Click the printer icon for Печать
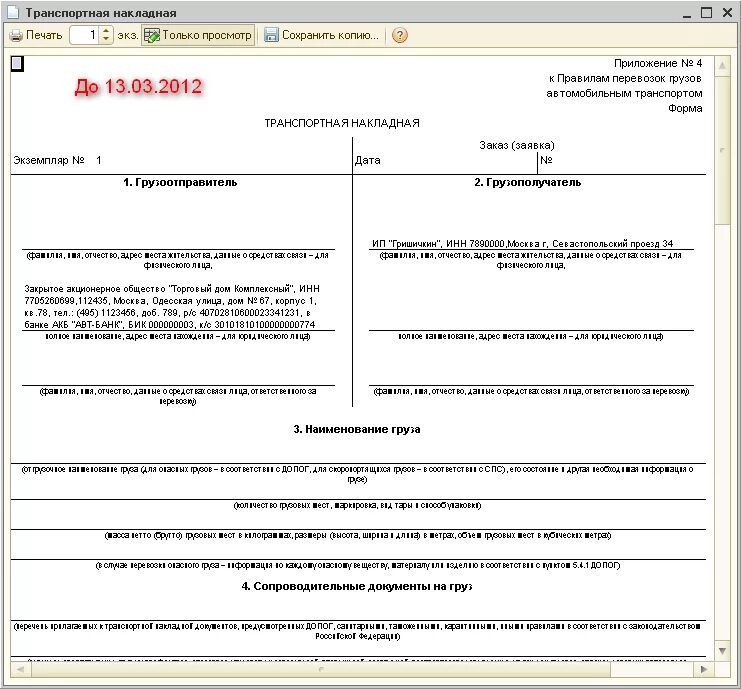The width and height of the screenshot is (741, 689). point(16,35)
